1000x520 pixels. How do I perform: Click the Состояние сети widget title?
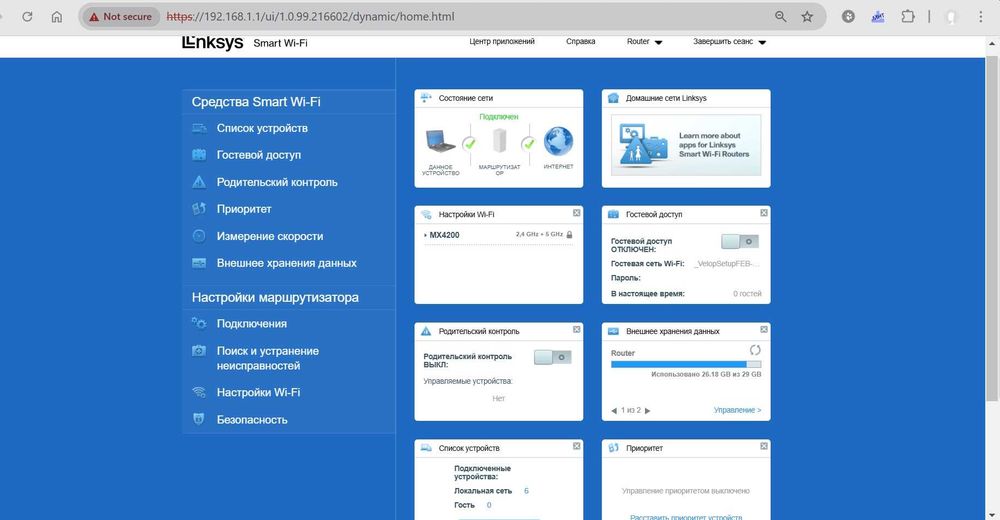pos(466,98)
